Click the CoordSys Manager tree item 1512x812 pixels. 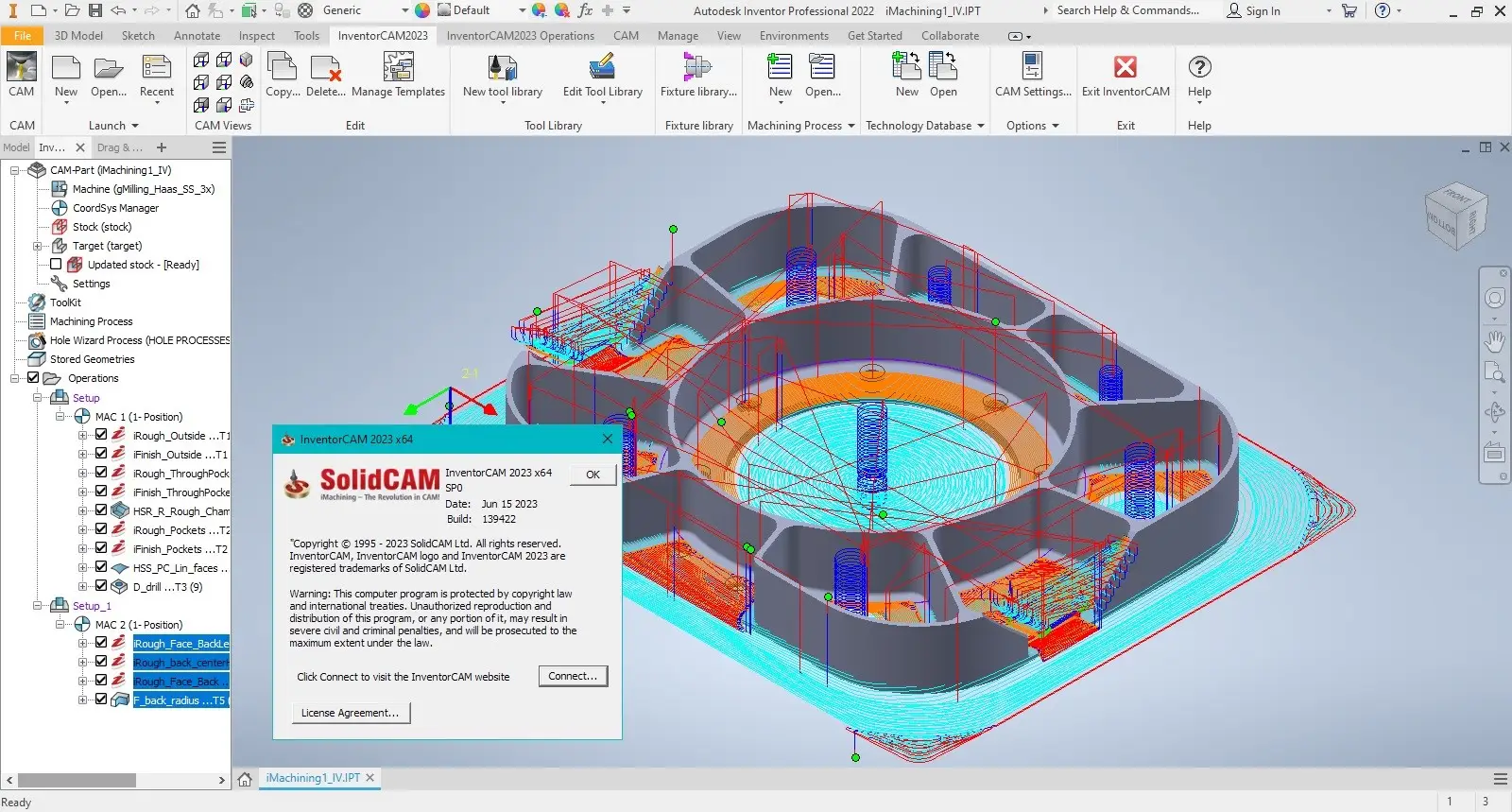point(115,208)
